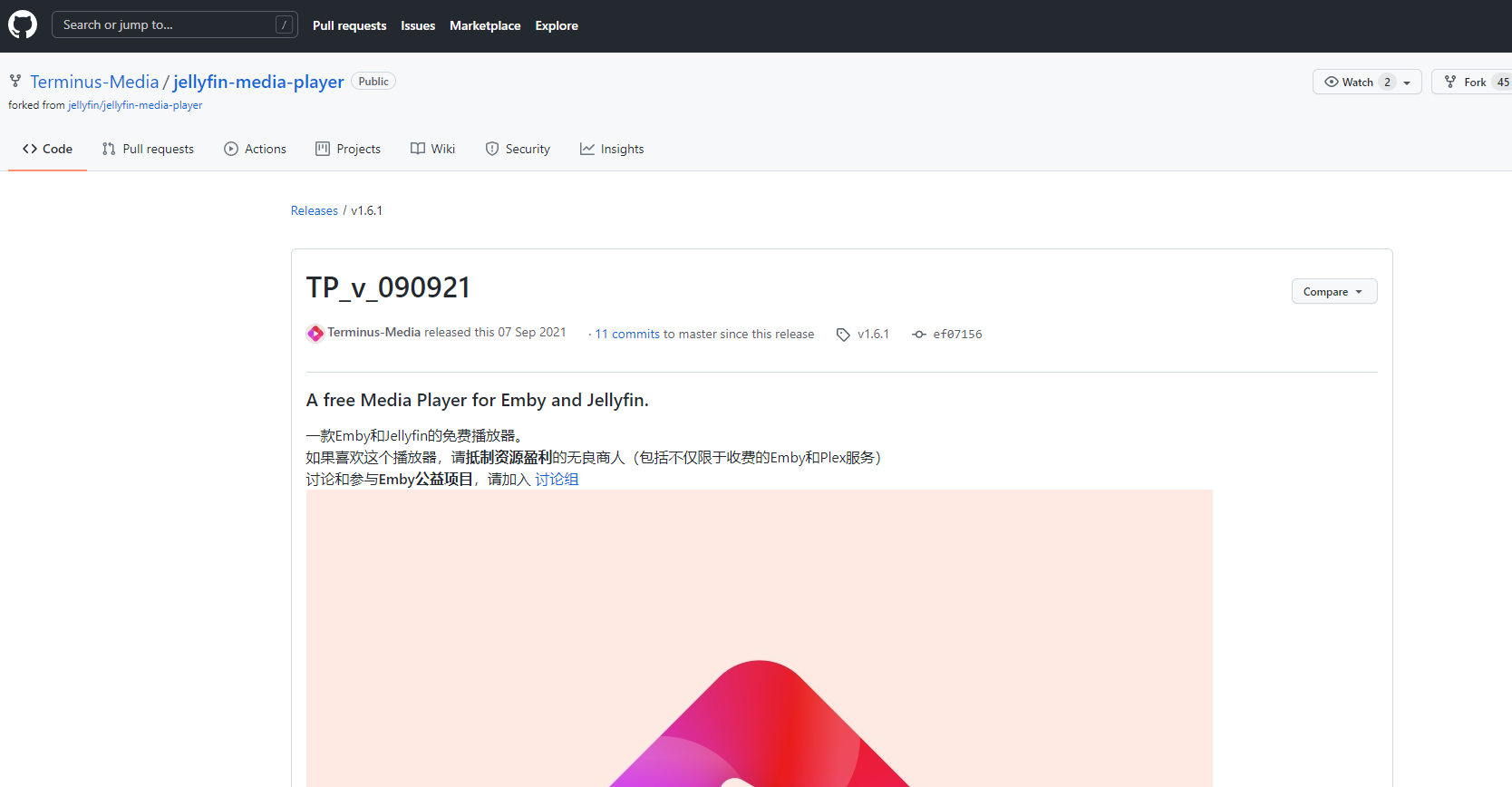Switch to the repository Pull requests tab
Image resolution: width=1512 pixels, height=787 pixels.
(x=148, y=149)
